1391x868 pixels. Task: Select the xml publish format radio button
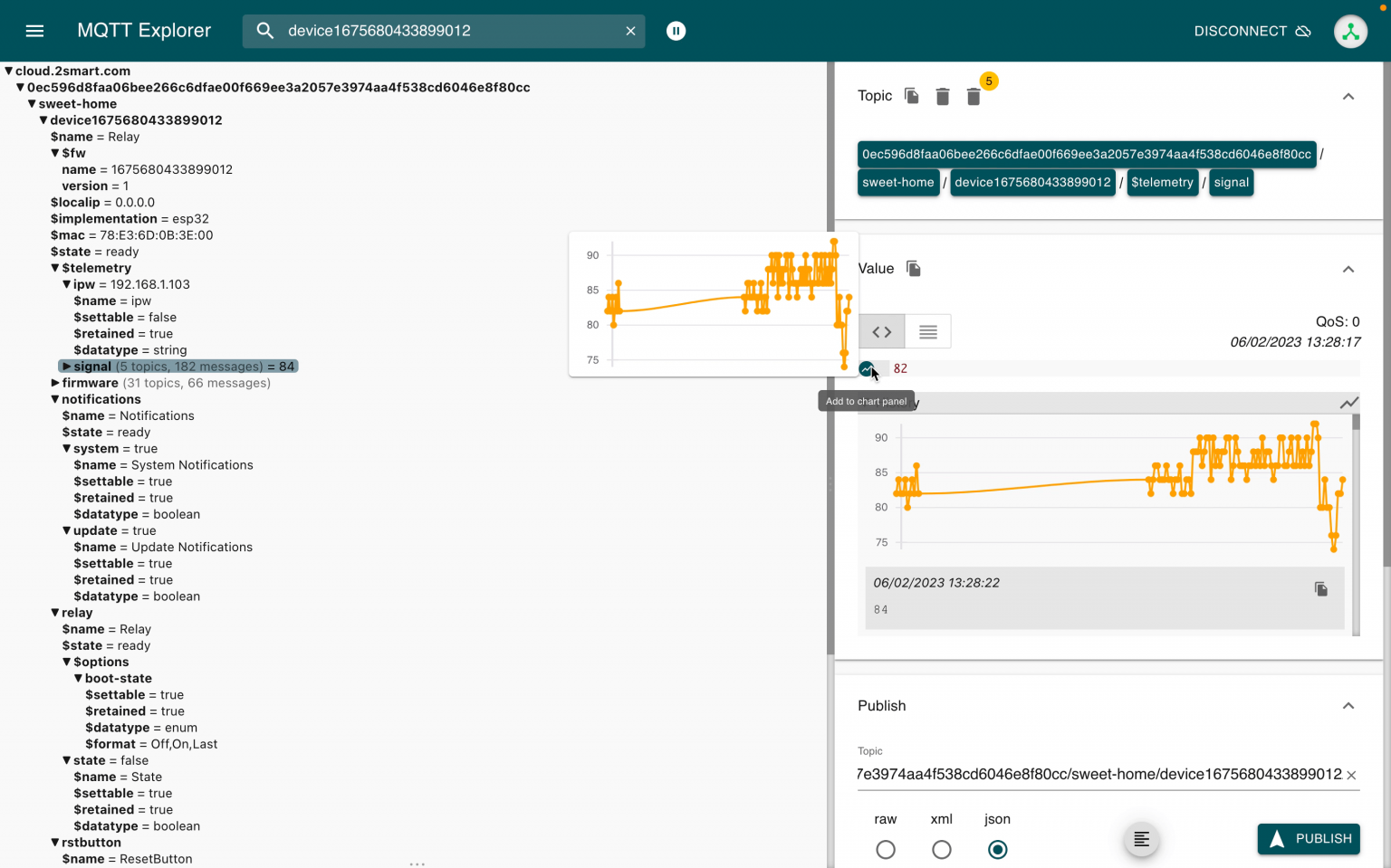[942, 850]
